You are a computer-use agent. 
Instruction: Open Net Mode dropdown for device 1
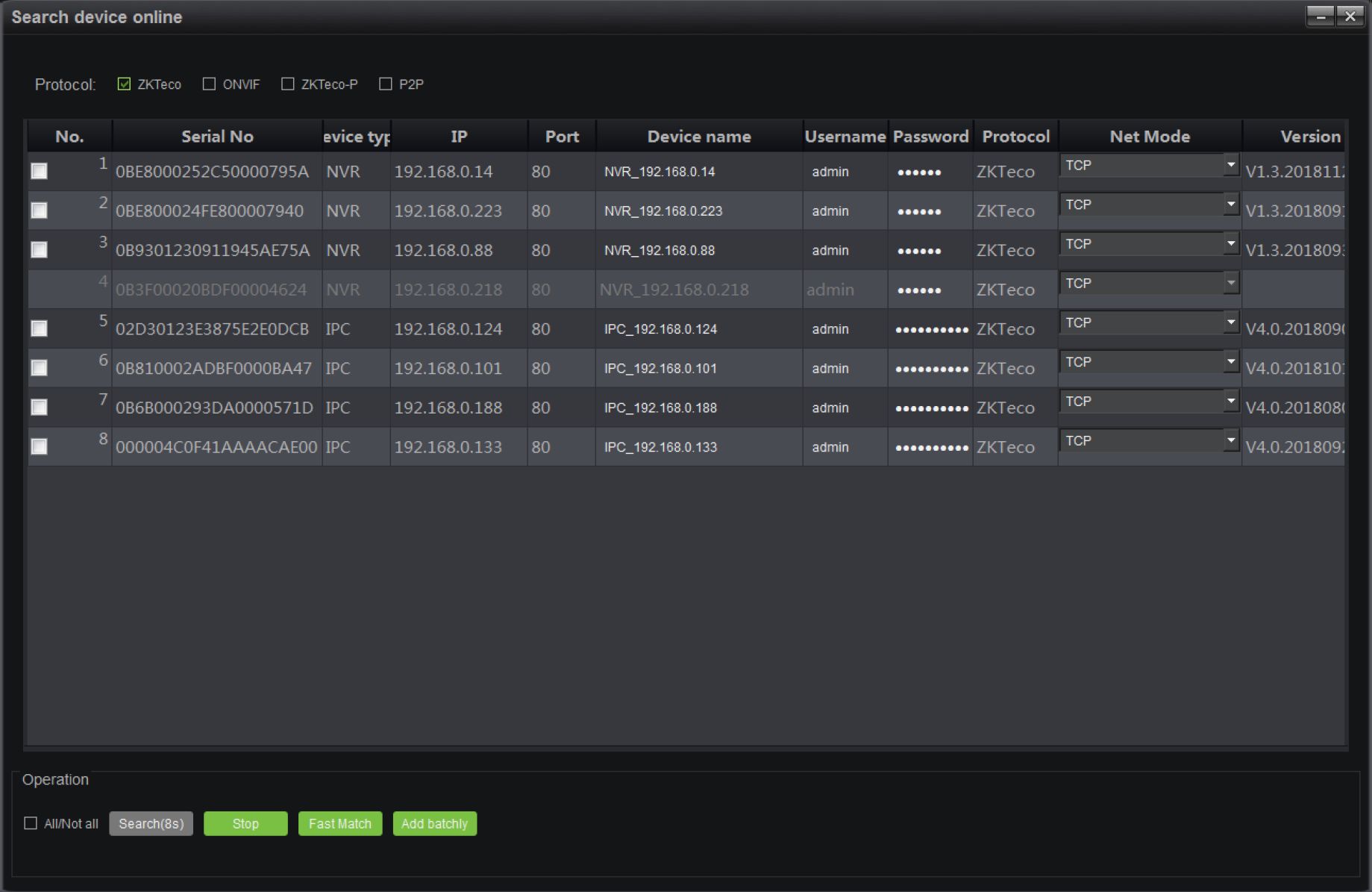click(1230, 165)
